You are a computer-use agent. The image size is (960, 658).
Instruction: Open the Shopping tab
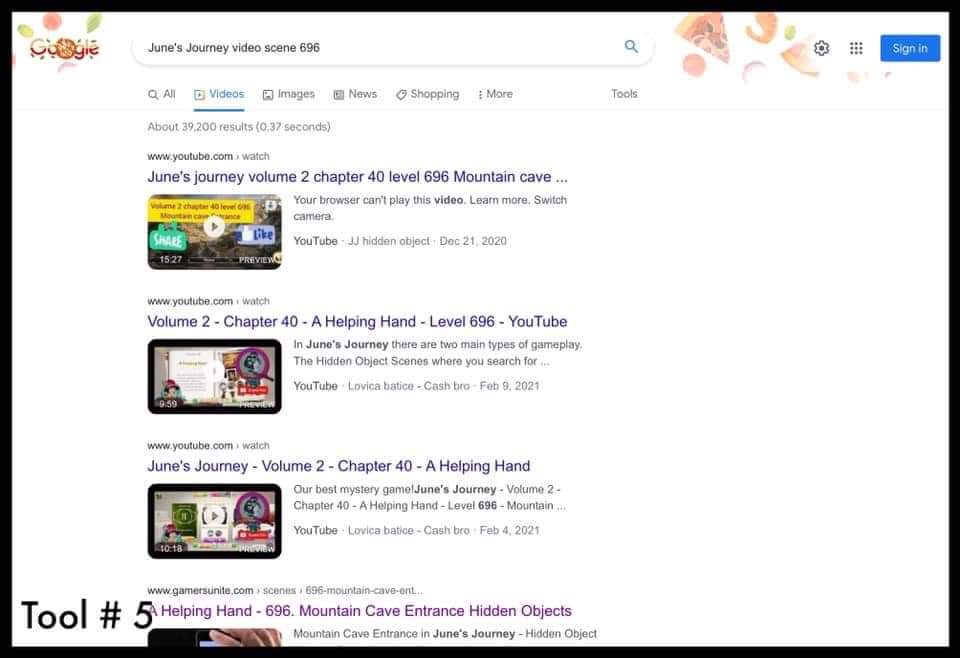click(427, 94)
